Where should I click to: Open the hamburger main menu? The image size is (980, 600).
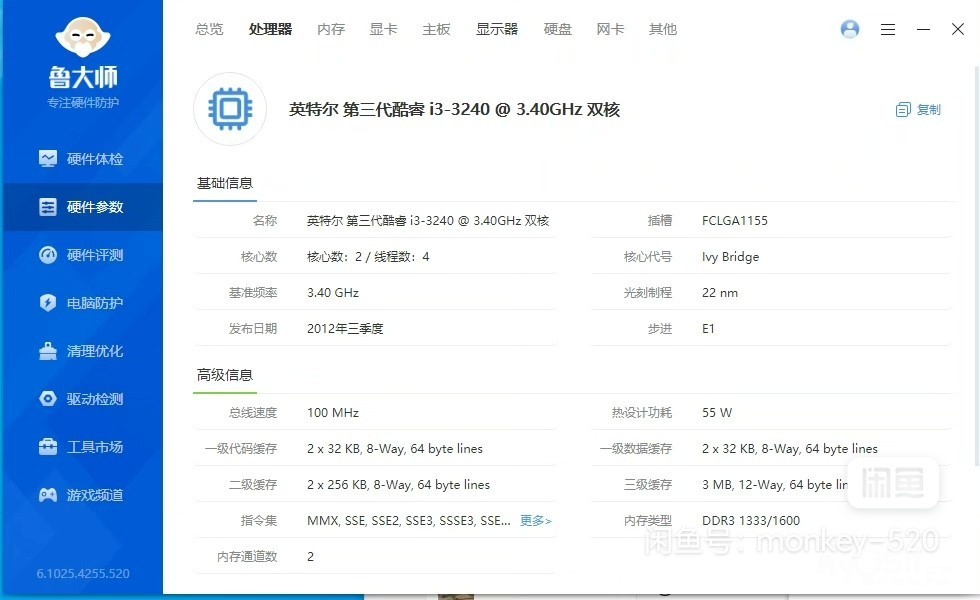[888, 30]
